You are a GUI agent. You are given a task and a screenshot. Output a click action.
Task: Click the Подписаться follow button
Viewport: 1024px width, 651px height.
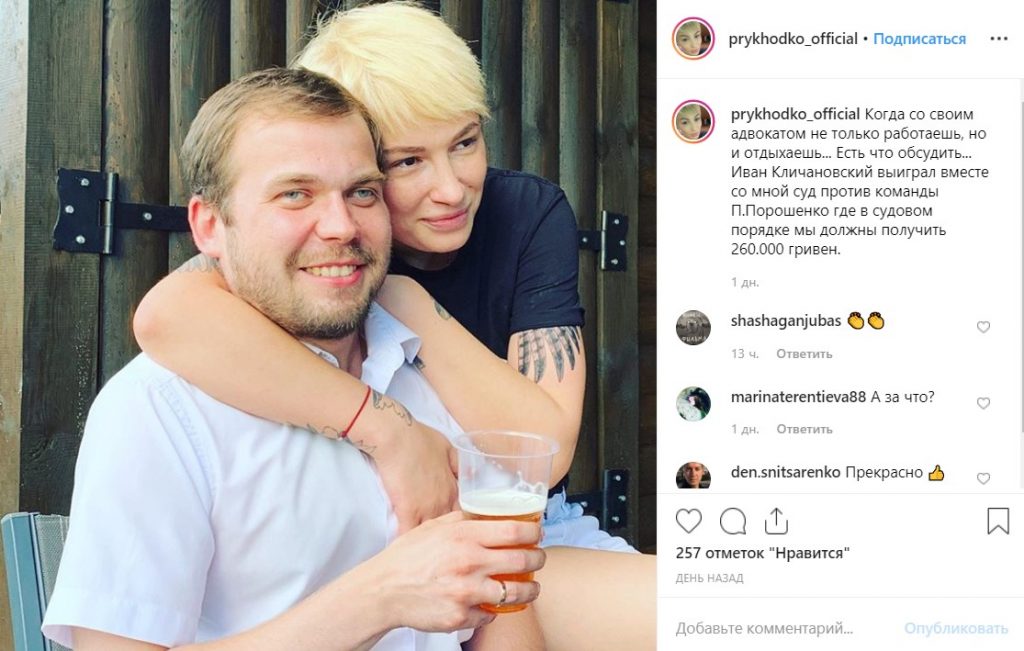point(920,39)
